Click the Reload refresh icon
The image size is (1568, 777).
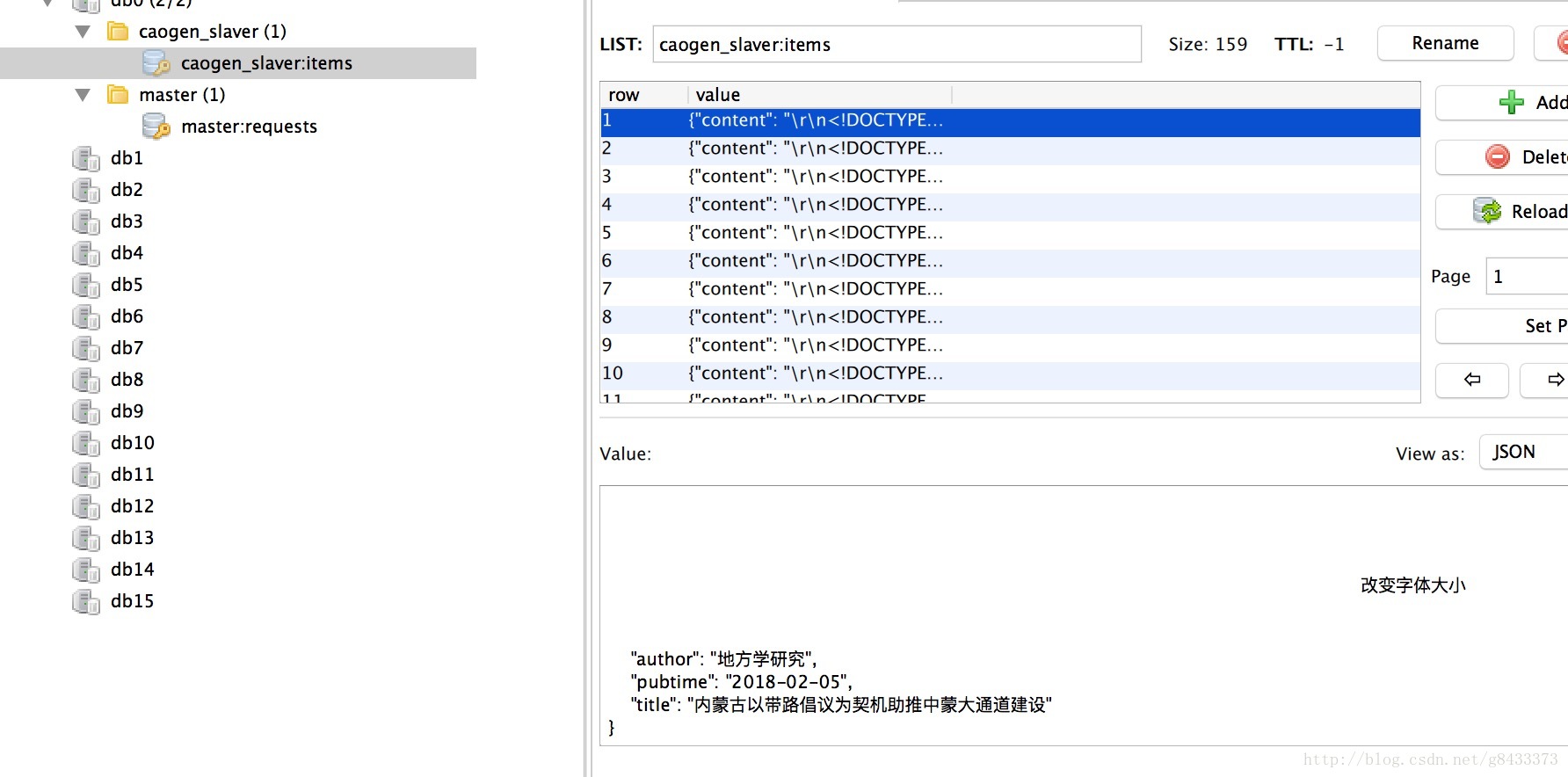click(1488, 211)
